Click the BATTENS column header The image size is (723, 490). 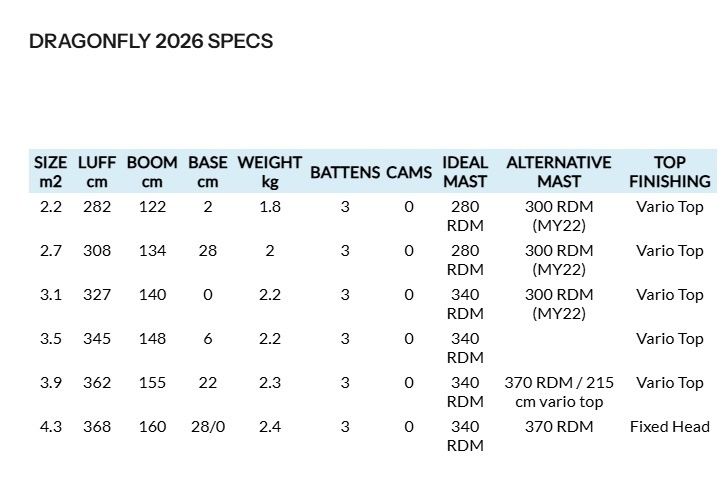click(345, 172)
